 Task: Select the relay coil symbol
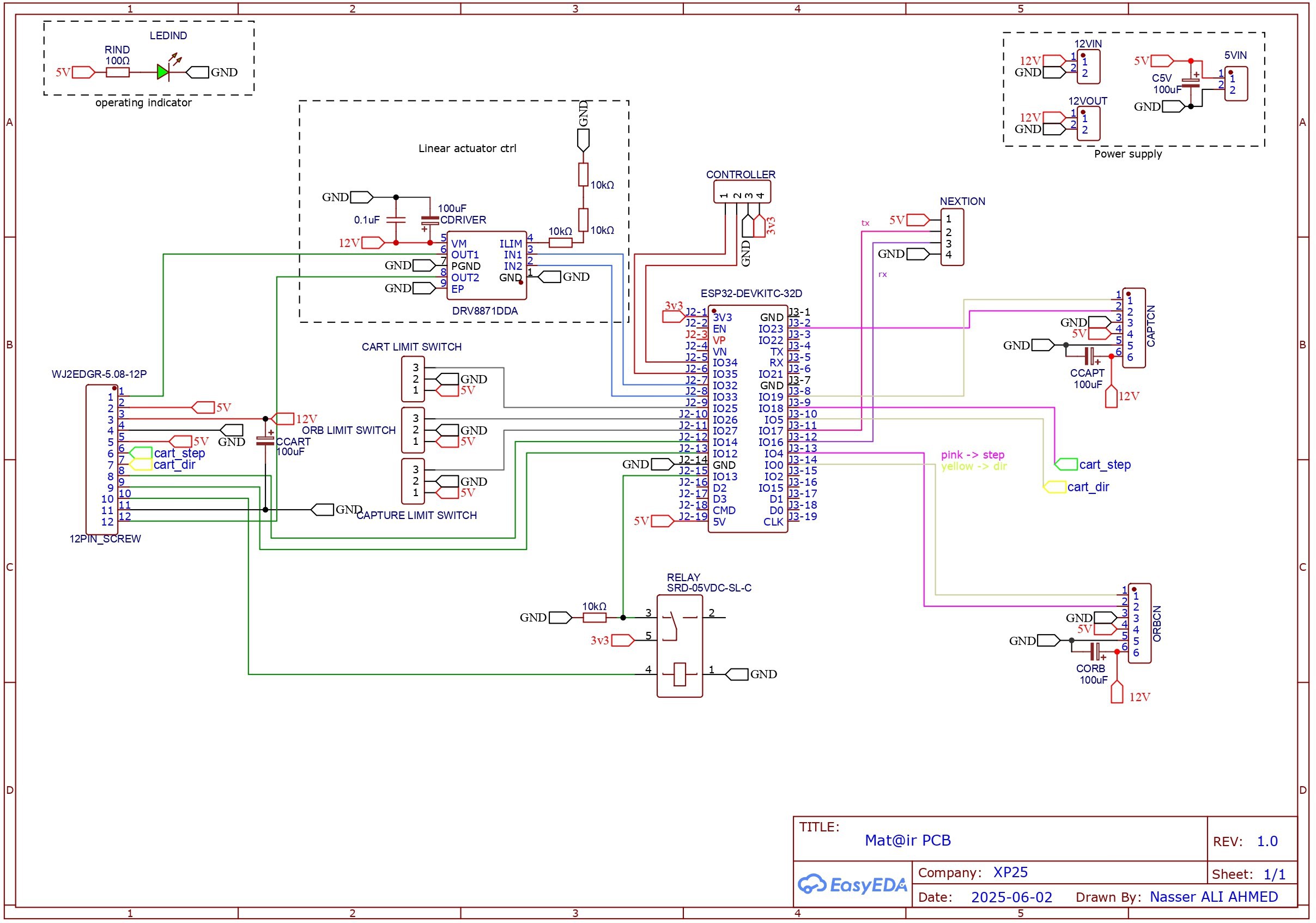[680, 674]
